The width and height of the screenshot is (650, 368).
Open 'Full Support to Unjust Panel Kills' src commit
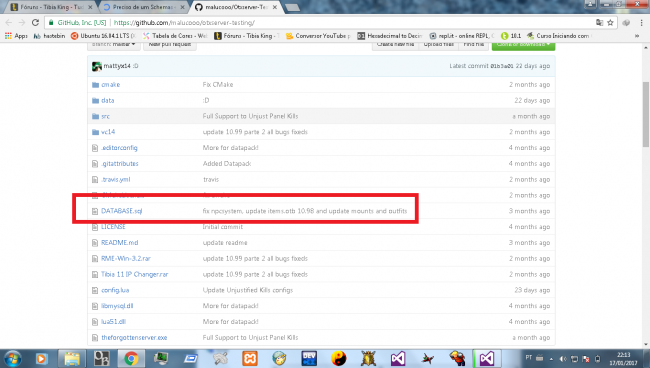[x=250, y=116]
